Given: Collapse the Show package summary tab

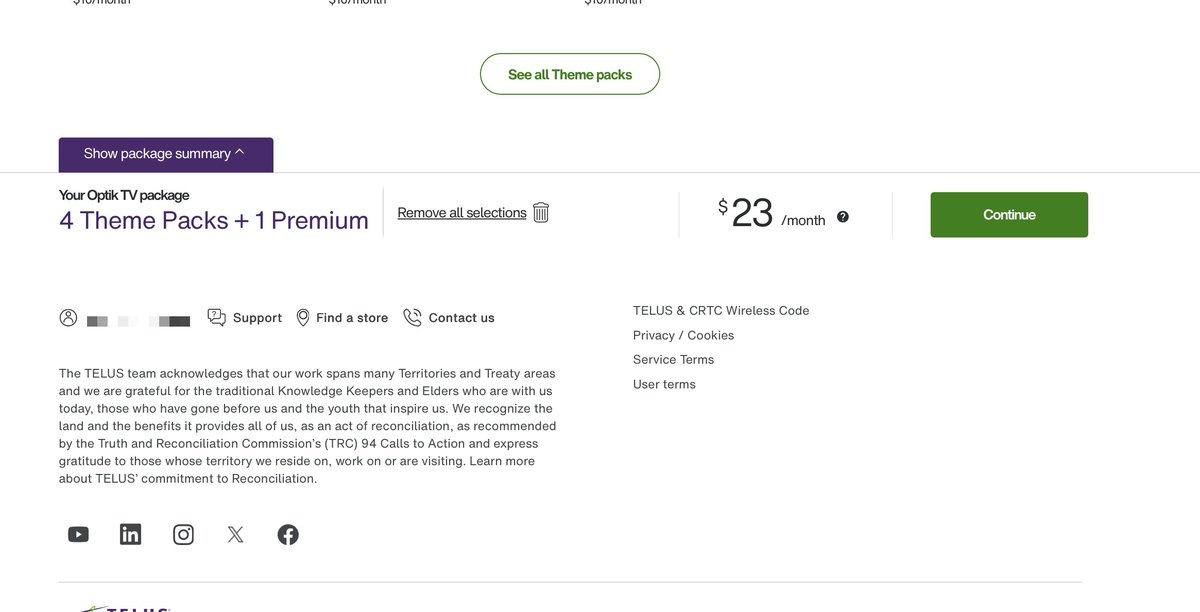Looking at the screenshot, I should [165, 154].
